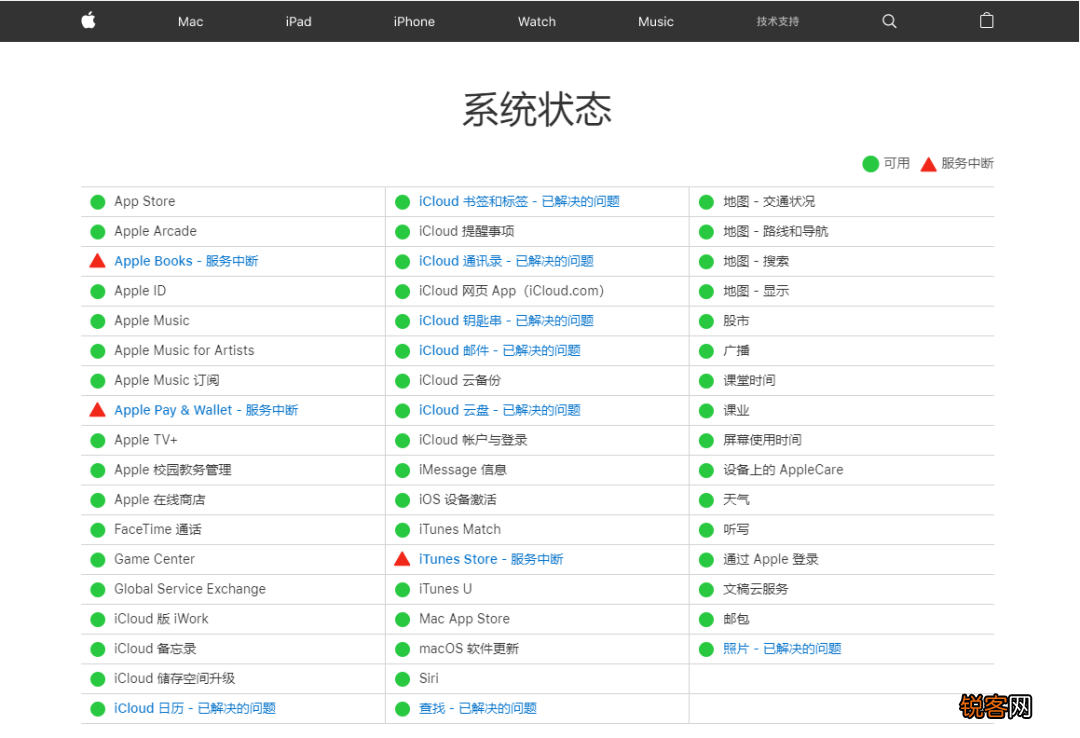Select Apple TV+ row text
The height and width of the screenshot is (738, 1080).
[146, 440]
